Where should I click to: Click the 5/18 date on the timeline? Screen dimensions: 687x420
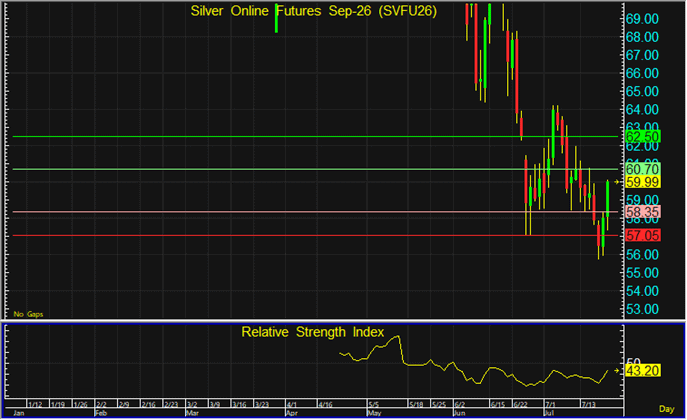(x=416, y=404)
